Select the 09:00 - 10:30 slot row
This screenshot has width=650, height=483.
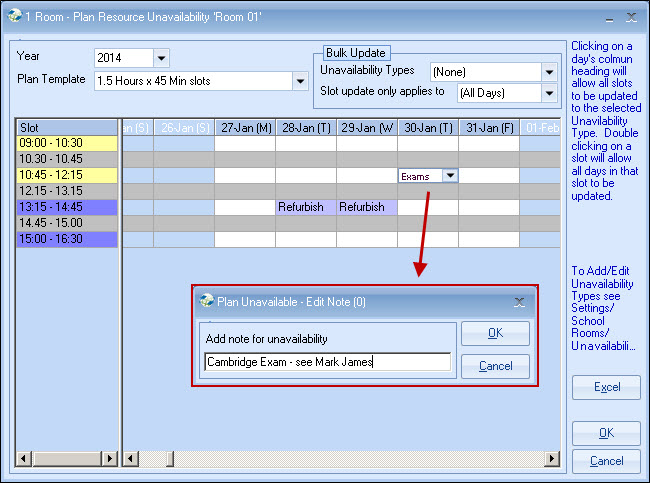[67, 144]
